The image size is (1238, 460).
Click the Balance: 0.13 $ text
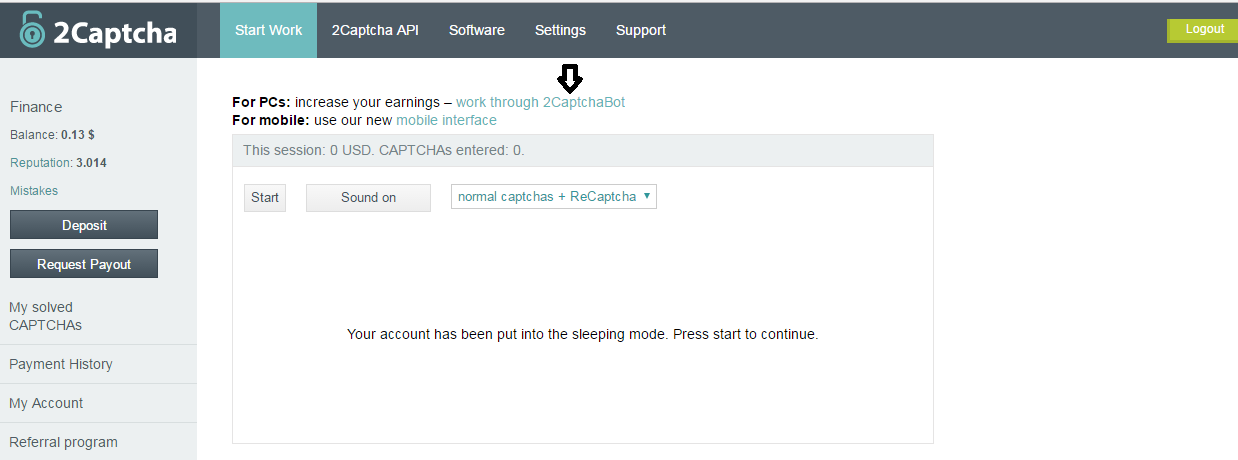tap(52, 134)
